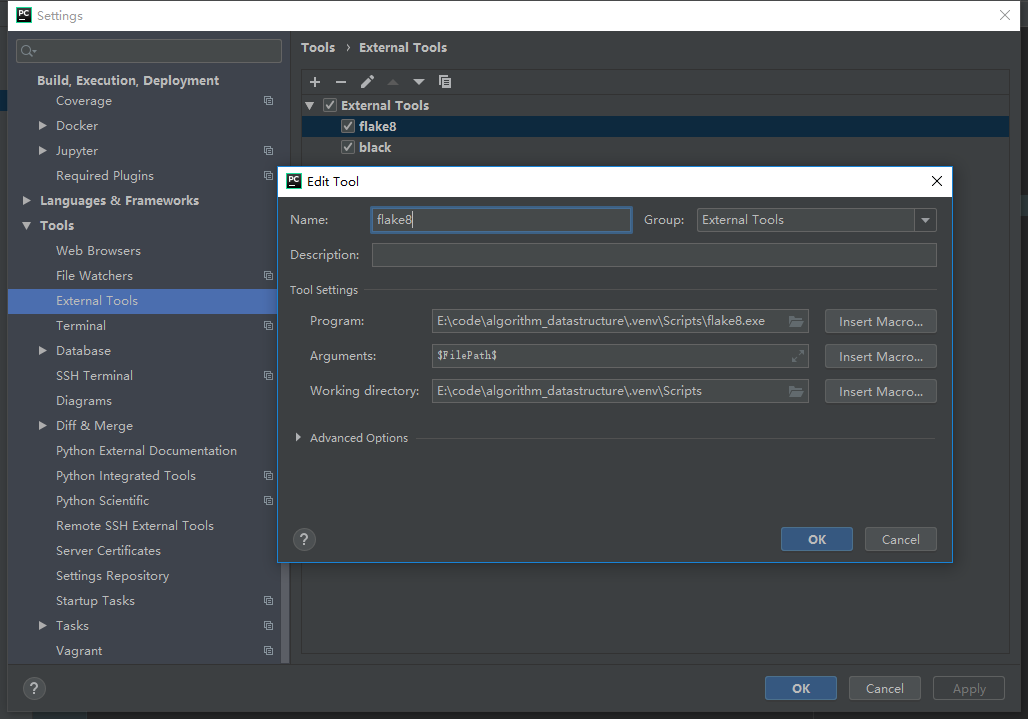Click the Copy tool icon
The image size is (1028, 719).
445,82
